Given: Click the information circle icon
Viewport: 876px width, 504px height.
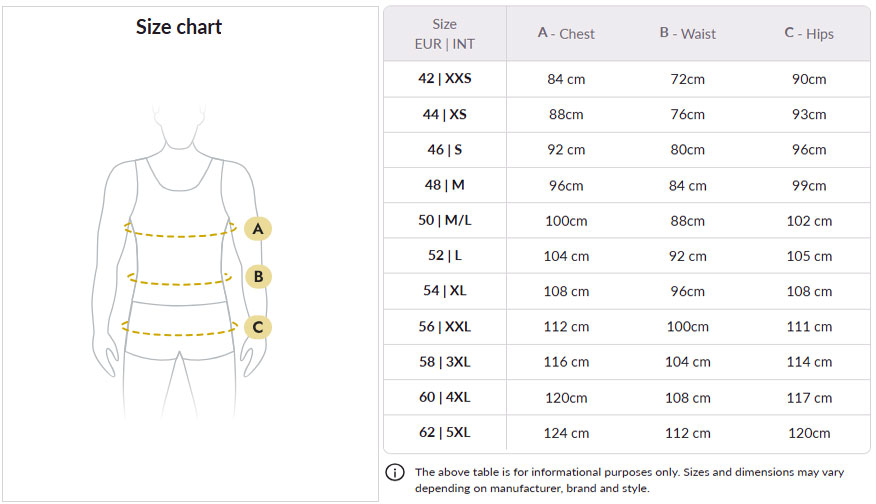Looking at the screenshot, I should [395, 472].
